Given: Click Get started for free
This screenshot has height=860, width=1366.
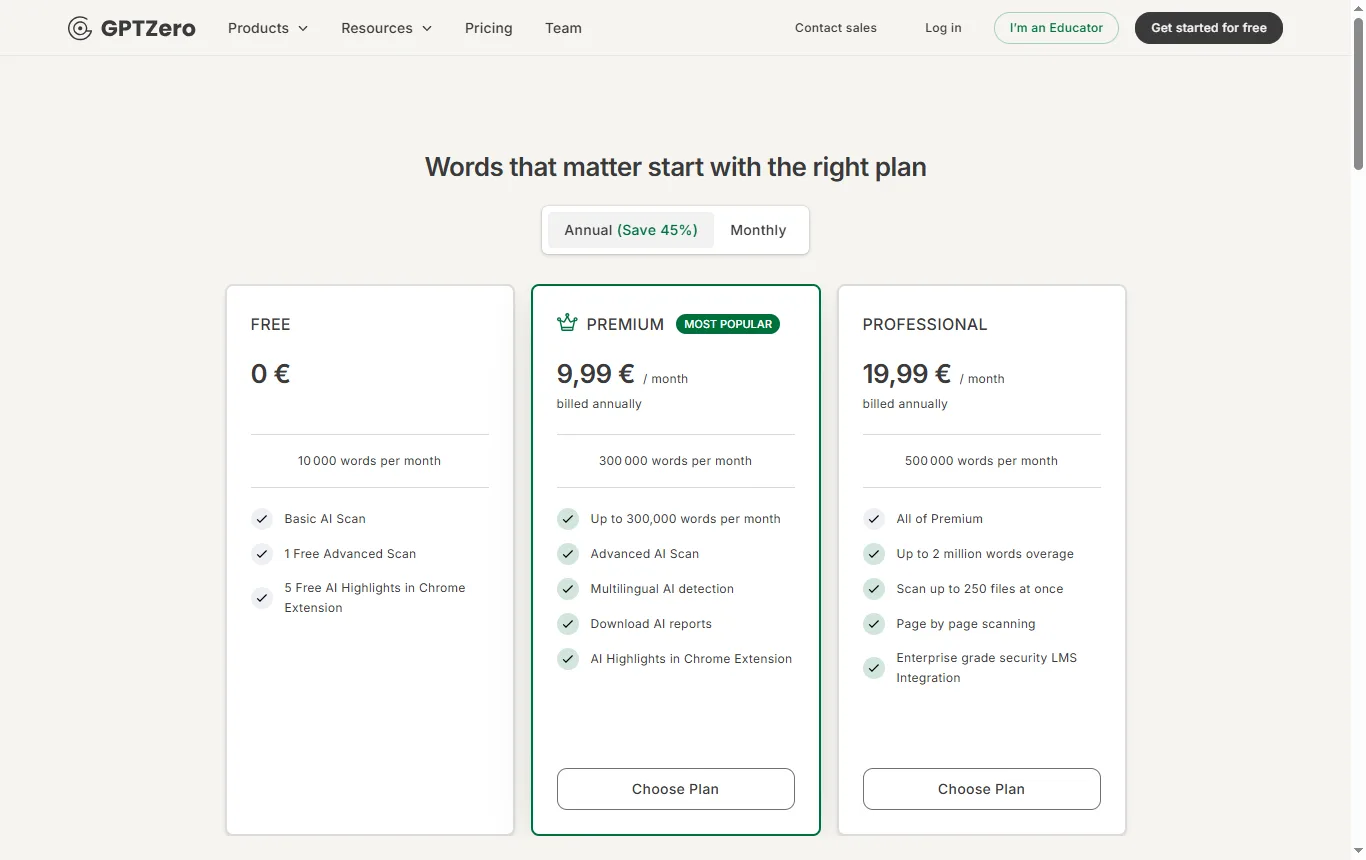Looking at the screenshot, I should pos(1209,28).
